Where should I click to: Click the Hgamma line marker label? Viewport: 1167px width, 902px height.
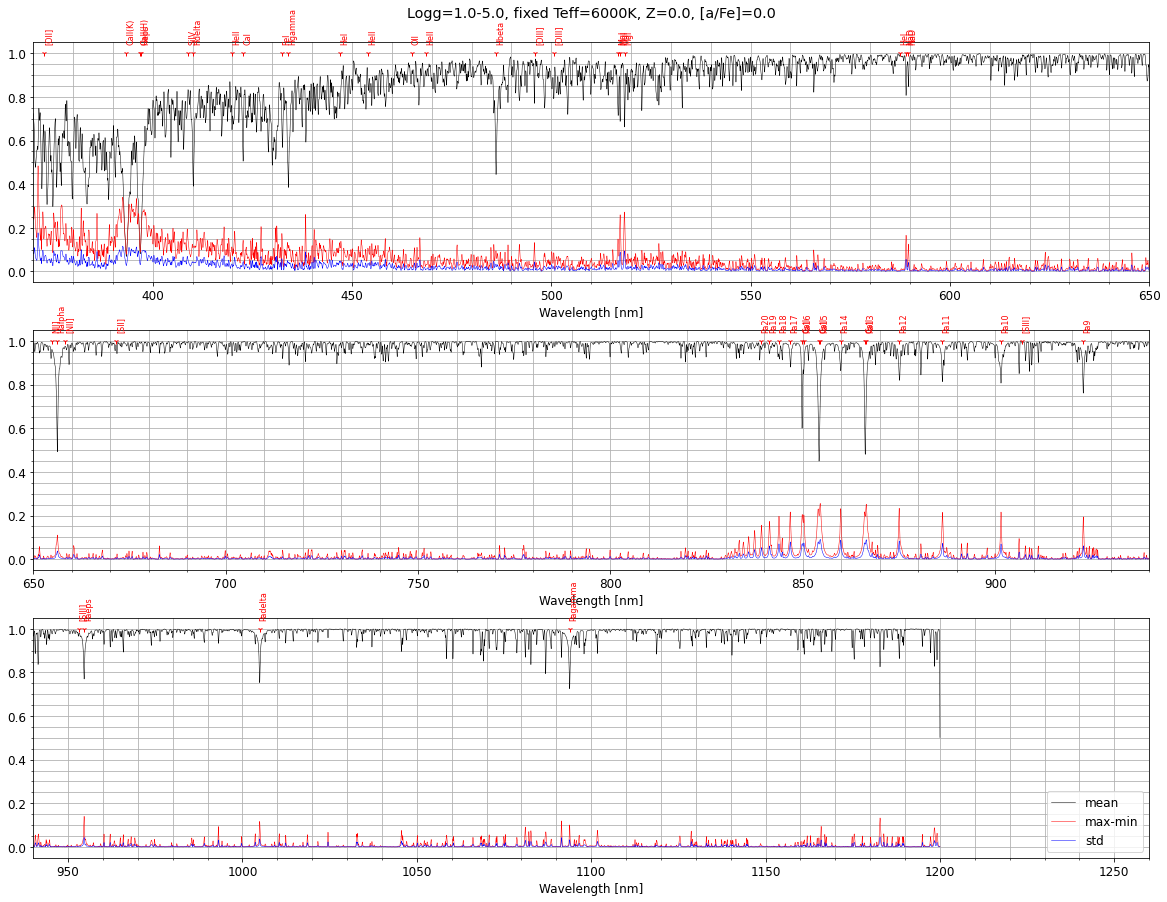[x=292, y=27]
